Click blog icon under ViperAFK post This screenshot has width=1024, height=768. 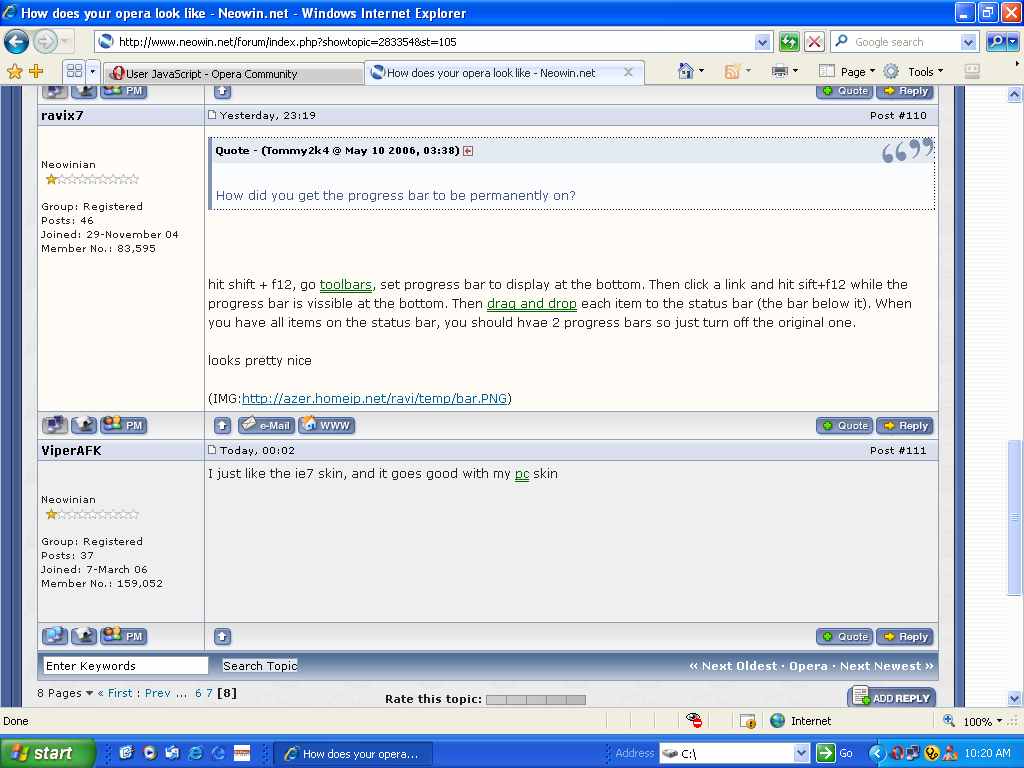(x=84, y=635)
